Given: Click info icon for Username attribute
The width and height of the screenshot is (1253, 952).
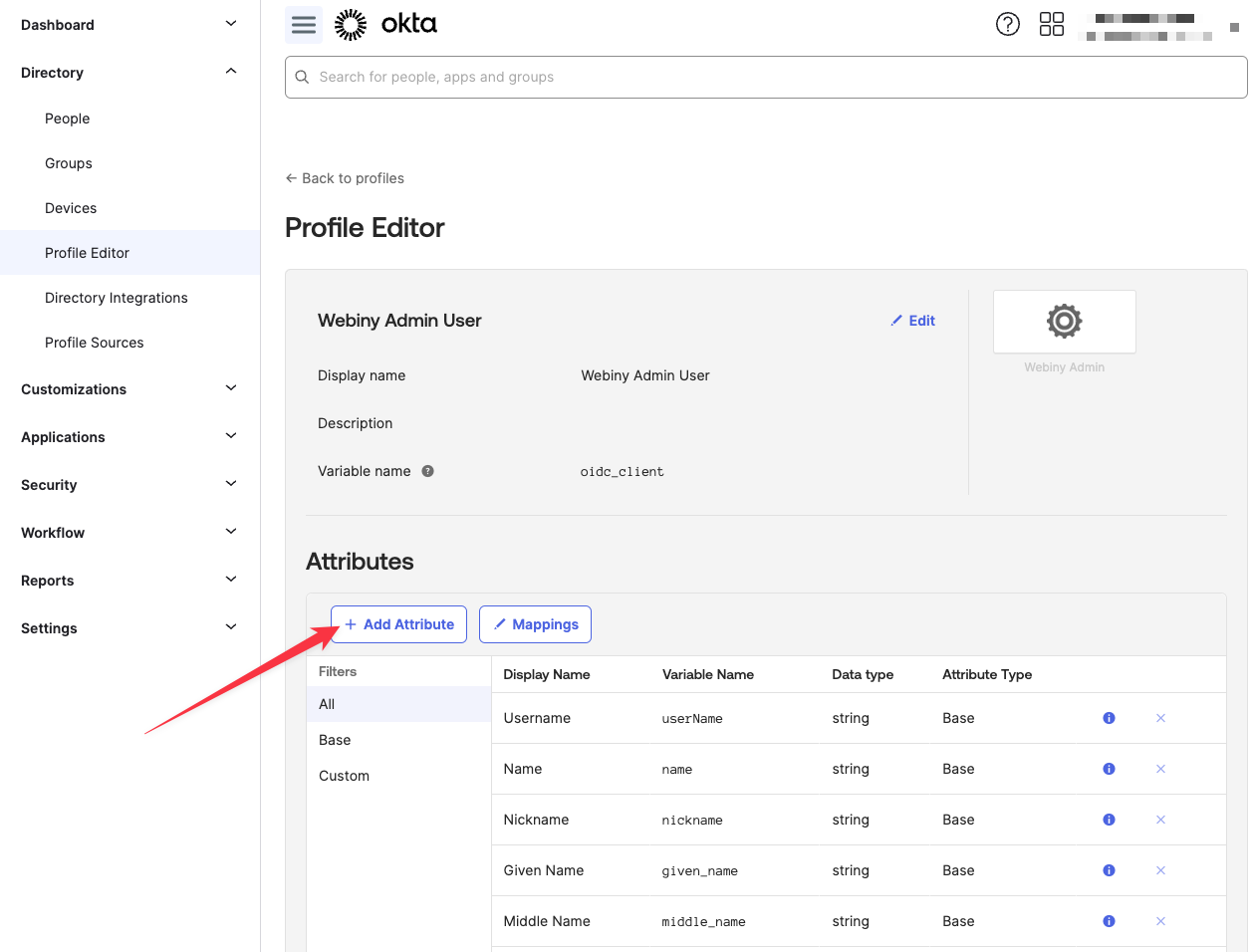Looking at the screenshot, I should coord(1109,718).
